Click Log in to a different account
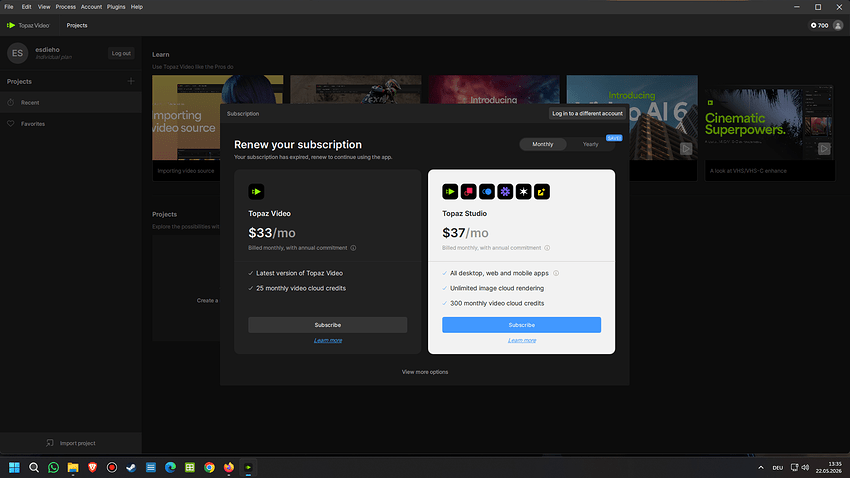The image size is (850, 478). click(587, 113)
